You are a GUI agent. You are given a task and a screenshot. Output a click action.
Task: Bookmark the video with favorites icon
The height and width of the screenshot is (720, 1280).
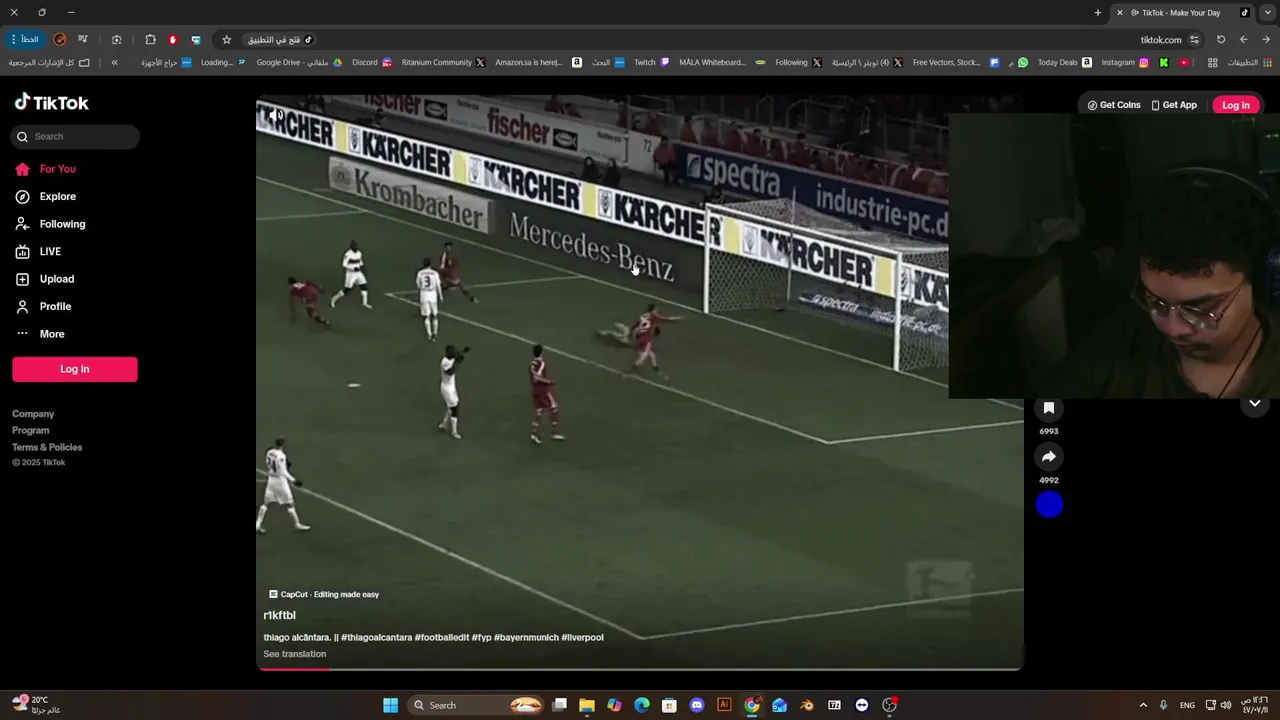(1049, 408)
